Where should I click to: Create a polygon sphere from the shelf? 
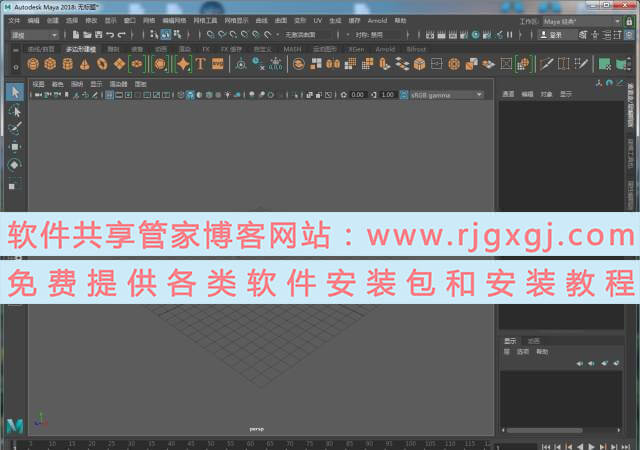[33, 64]
